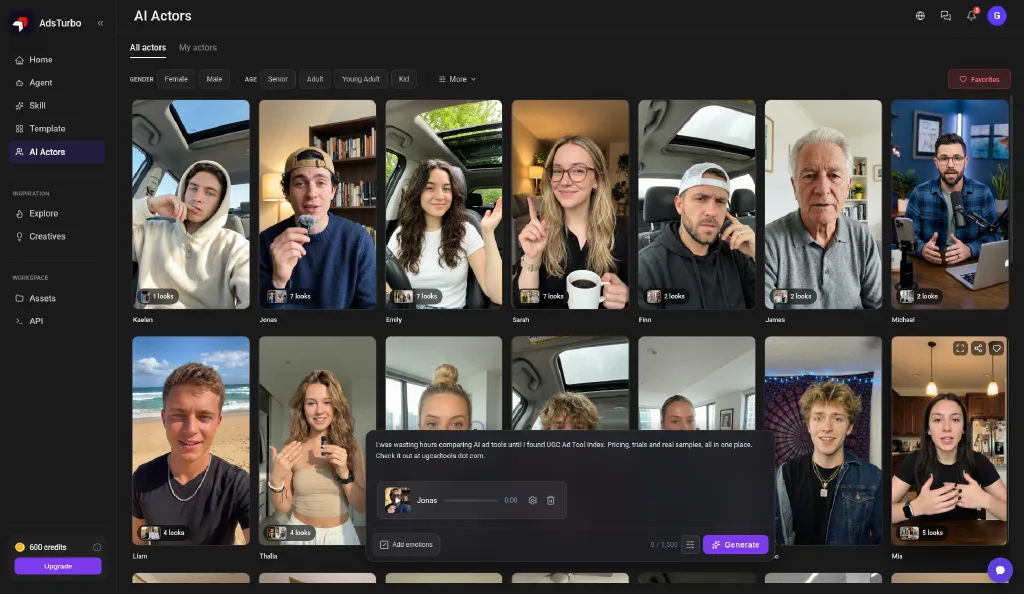Click the 4 looks badge on Liam

coord(163,533)
